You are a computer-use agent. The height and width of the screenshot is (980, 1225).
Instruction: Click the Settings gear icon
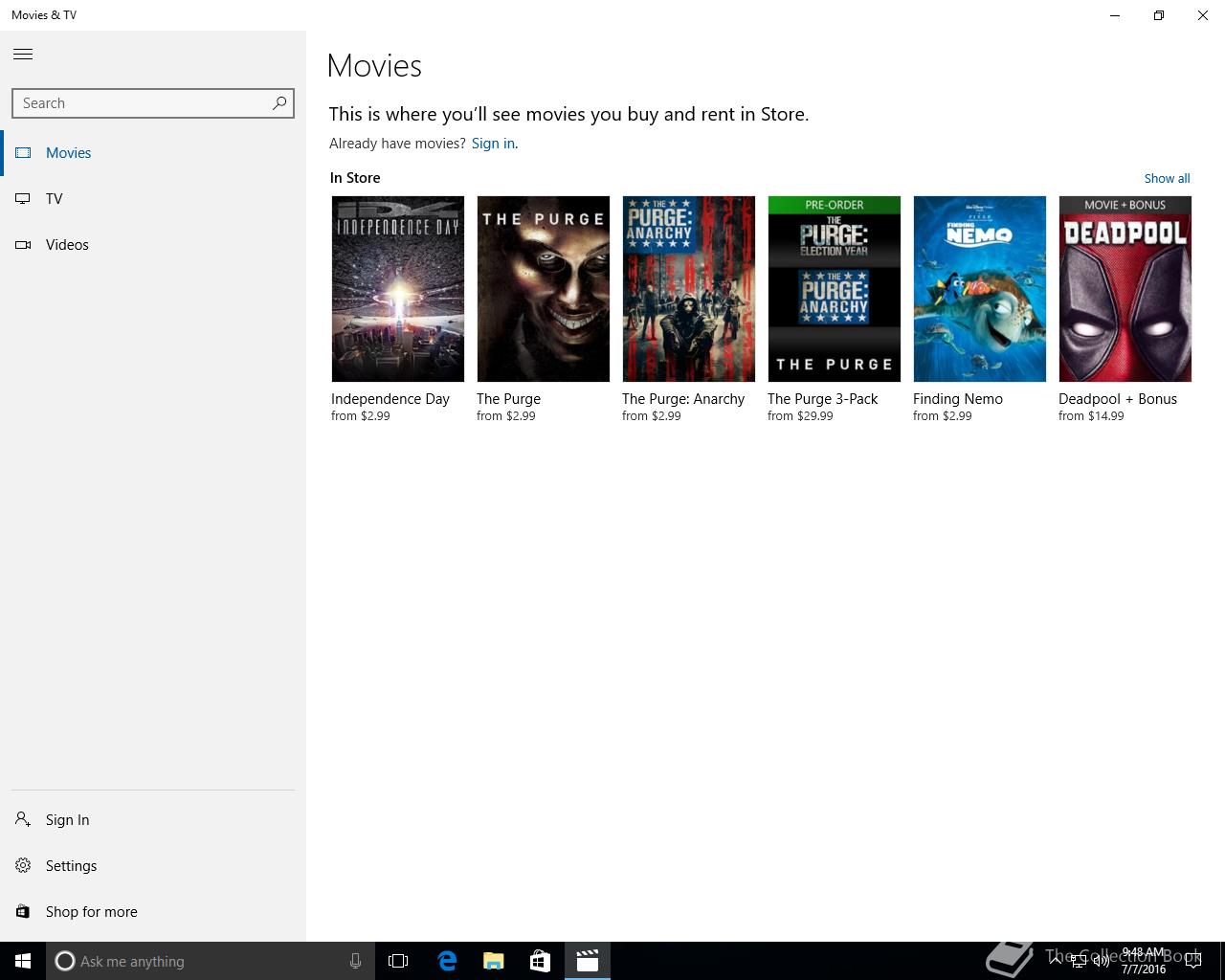(23, 865)
